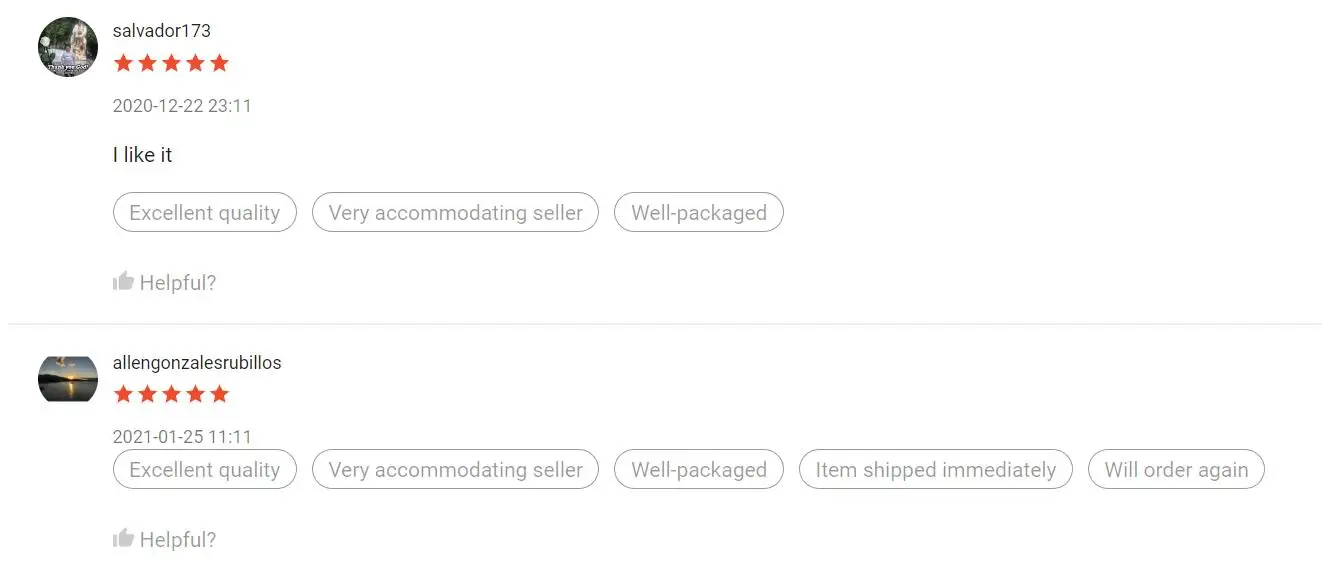Screen dimensions: 1322x567
Task: Click the 2020-12-22 23:11 review timestamp
Action: point(182,106)
